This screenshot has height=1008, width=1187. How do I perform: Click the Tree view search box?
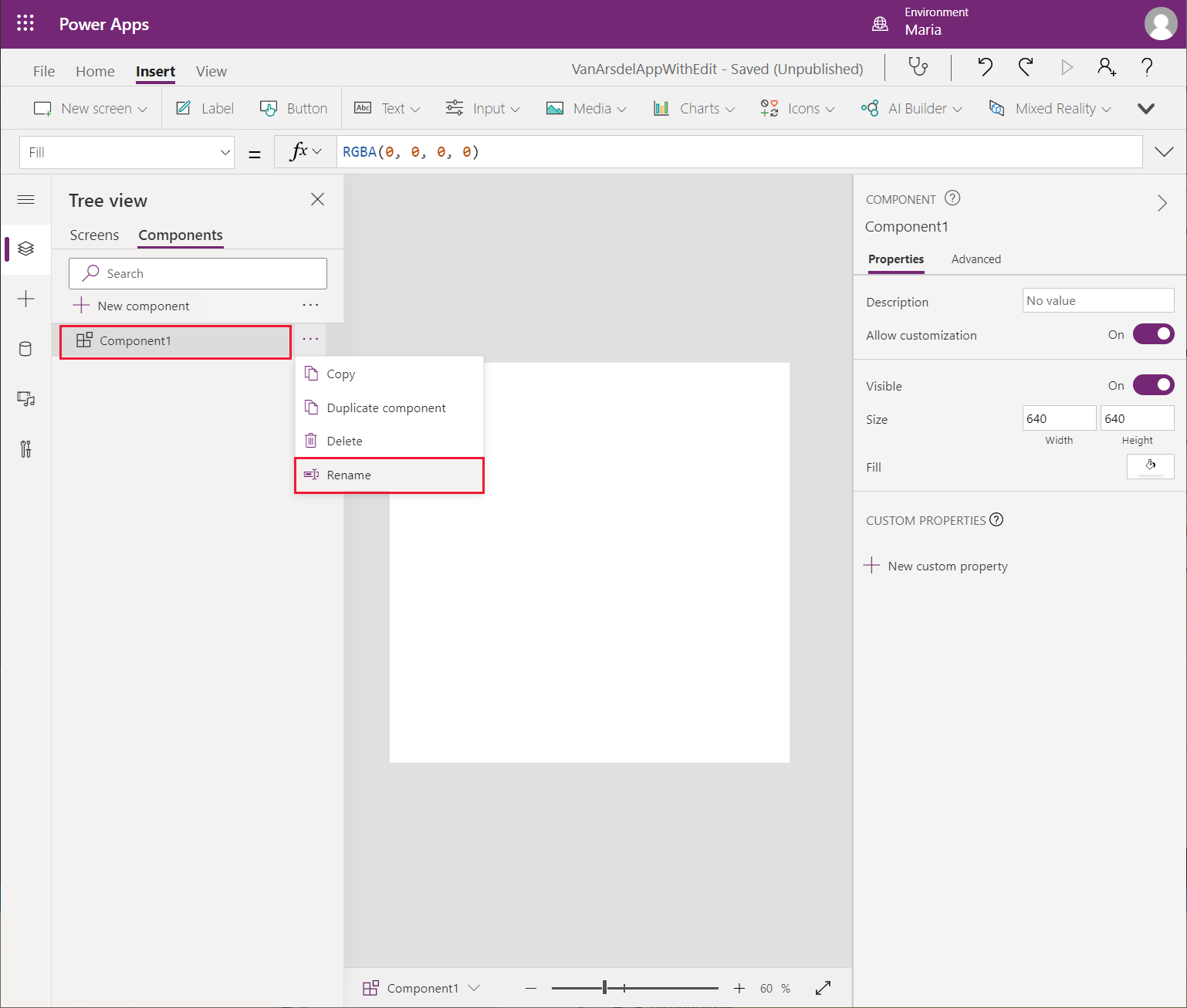pos(198,273)
